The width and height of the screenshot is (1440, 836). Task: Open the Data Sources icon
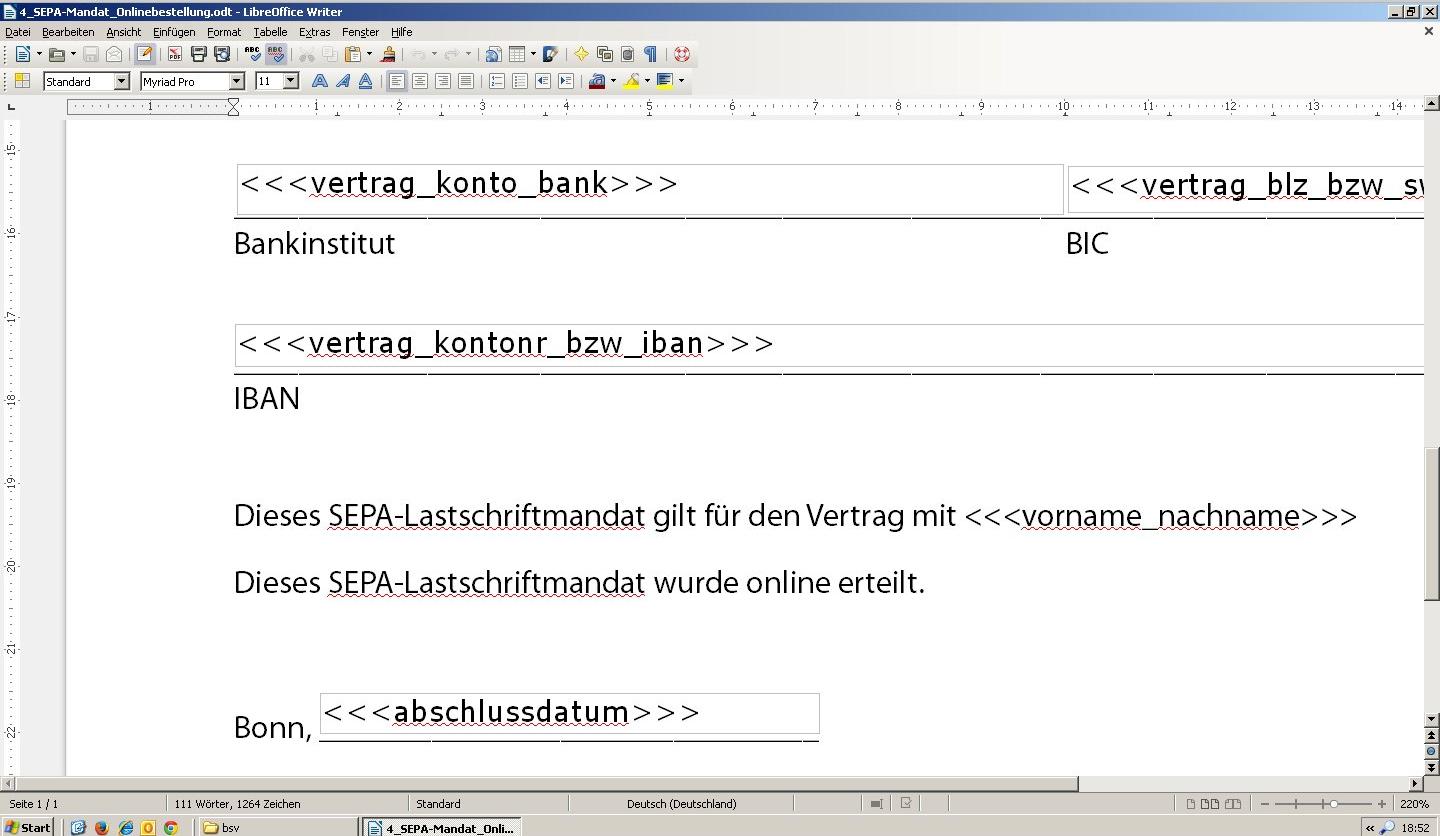[x=627, y=54]
